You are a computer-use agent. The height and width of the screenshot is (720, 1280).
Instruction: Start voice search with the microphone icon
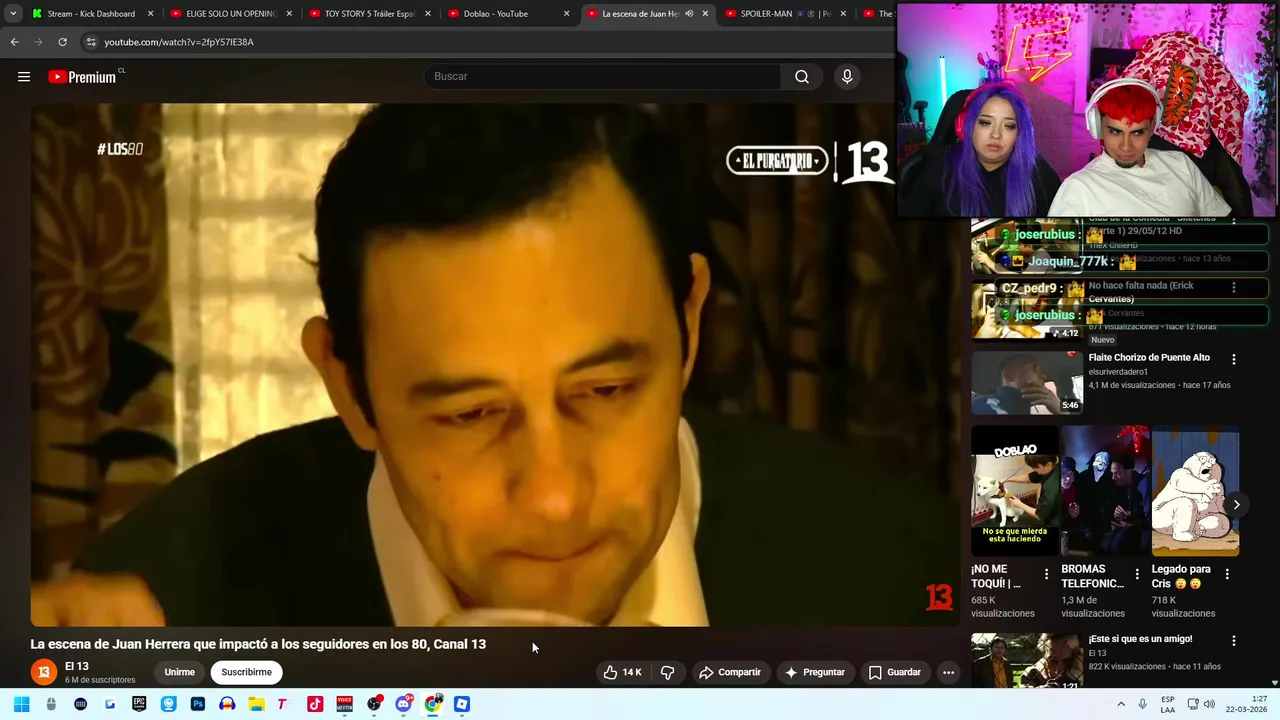tap(847, 77)
